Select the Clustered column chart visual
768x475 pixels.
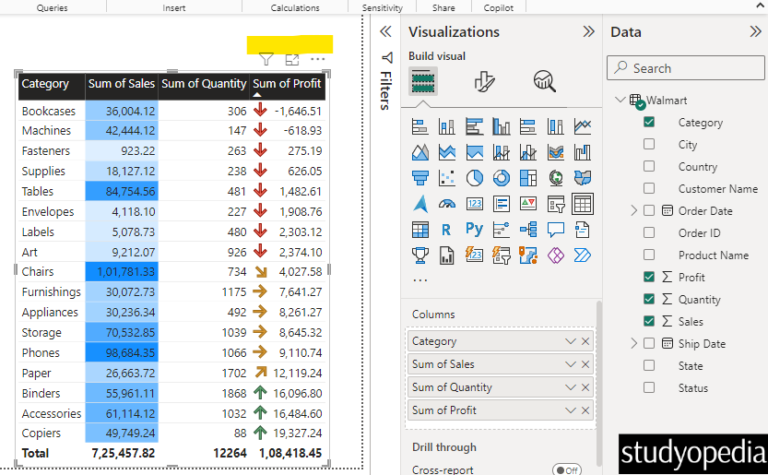click(501, 127)
